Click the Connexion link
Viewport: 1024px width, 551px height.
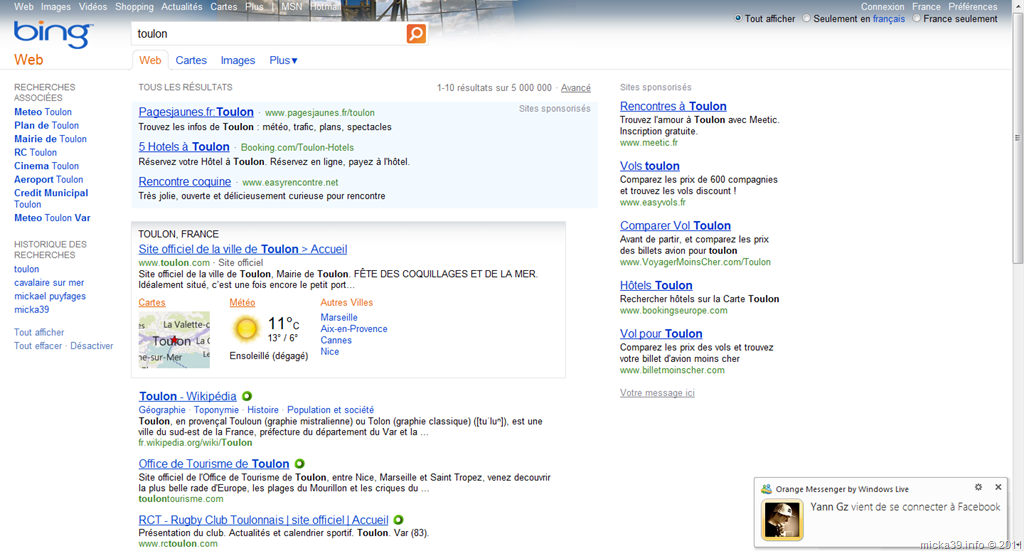(882, 7)
